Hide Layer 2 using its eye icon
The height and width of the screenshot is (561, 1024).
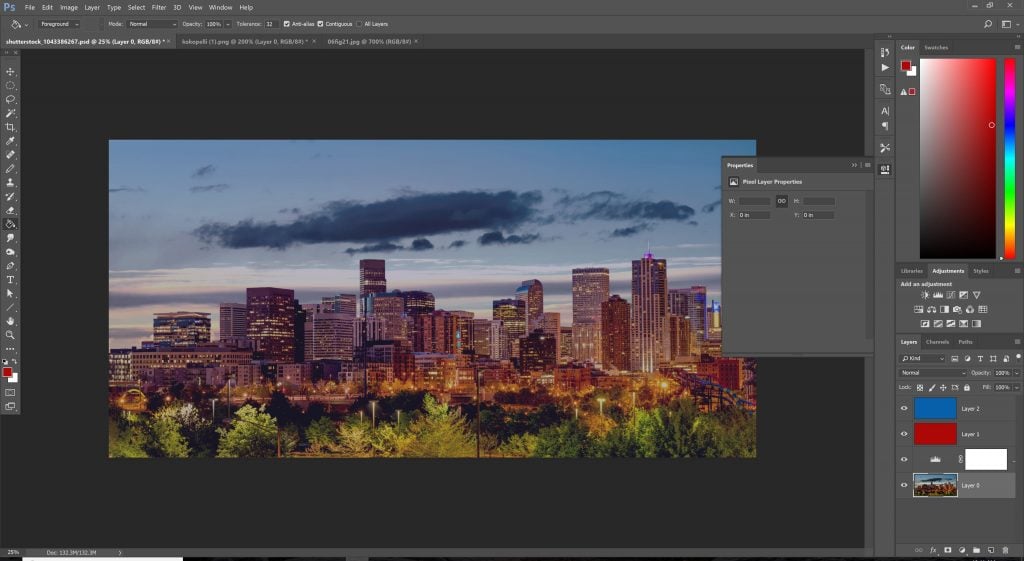point(904,408)
